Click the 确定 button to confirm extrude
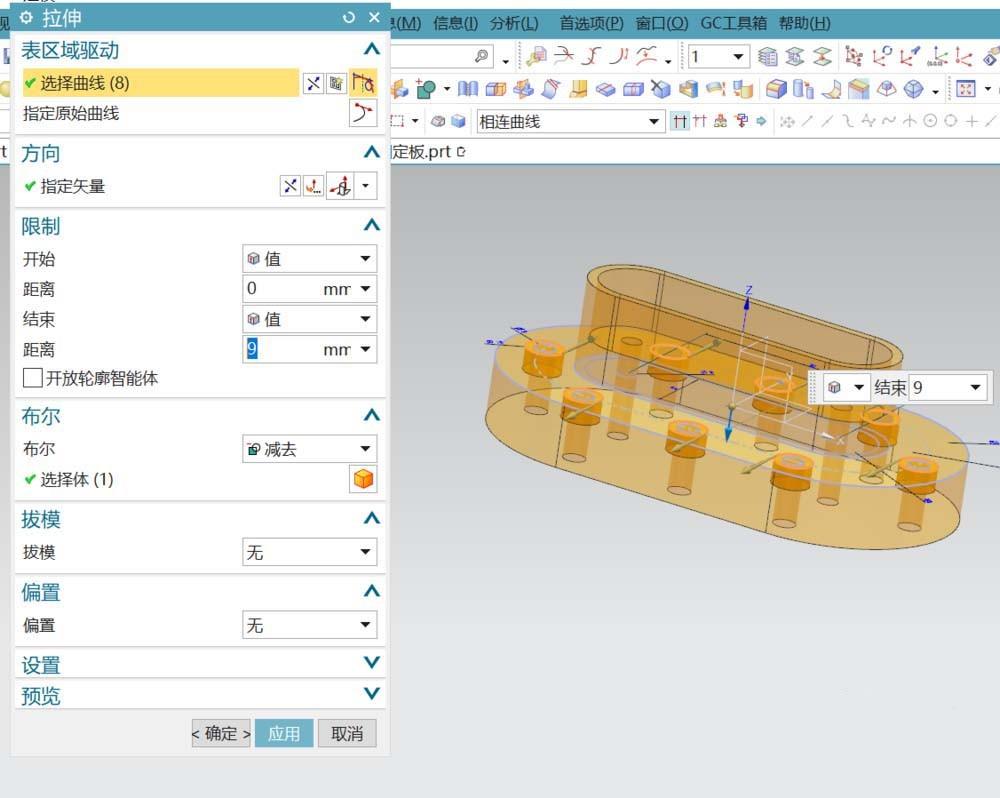The height and width of the screenshot is (798, 1000). click(x=219, y=733)
